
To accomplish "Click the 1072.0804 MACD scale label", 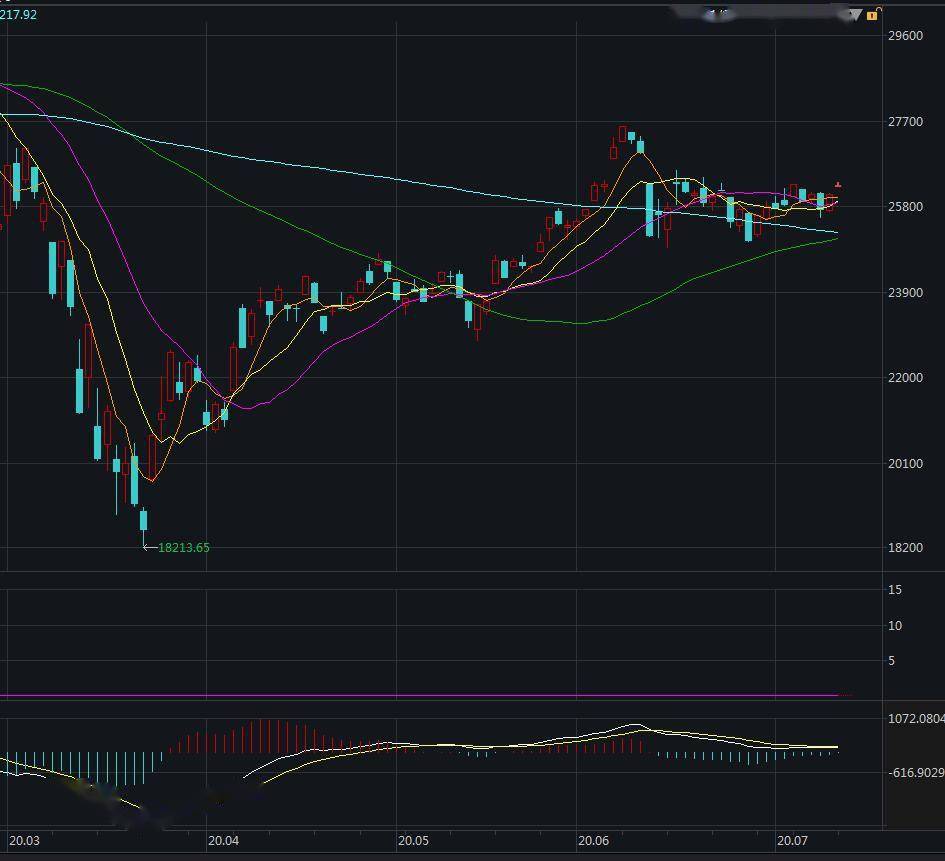I will point(915,719).
